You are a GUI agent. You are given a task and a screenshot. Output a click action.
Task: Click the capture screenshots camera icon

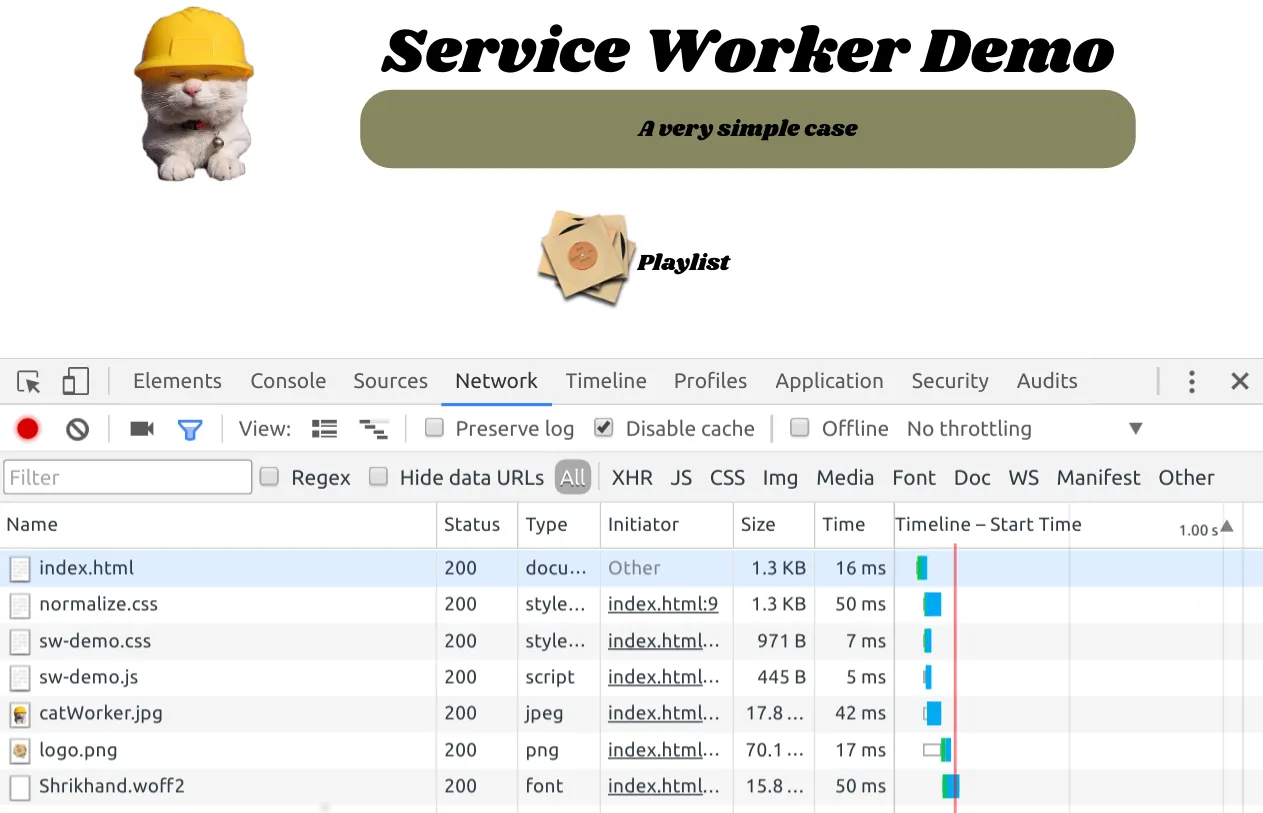(142, 429)
